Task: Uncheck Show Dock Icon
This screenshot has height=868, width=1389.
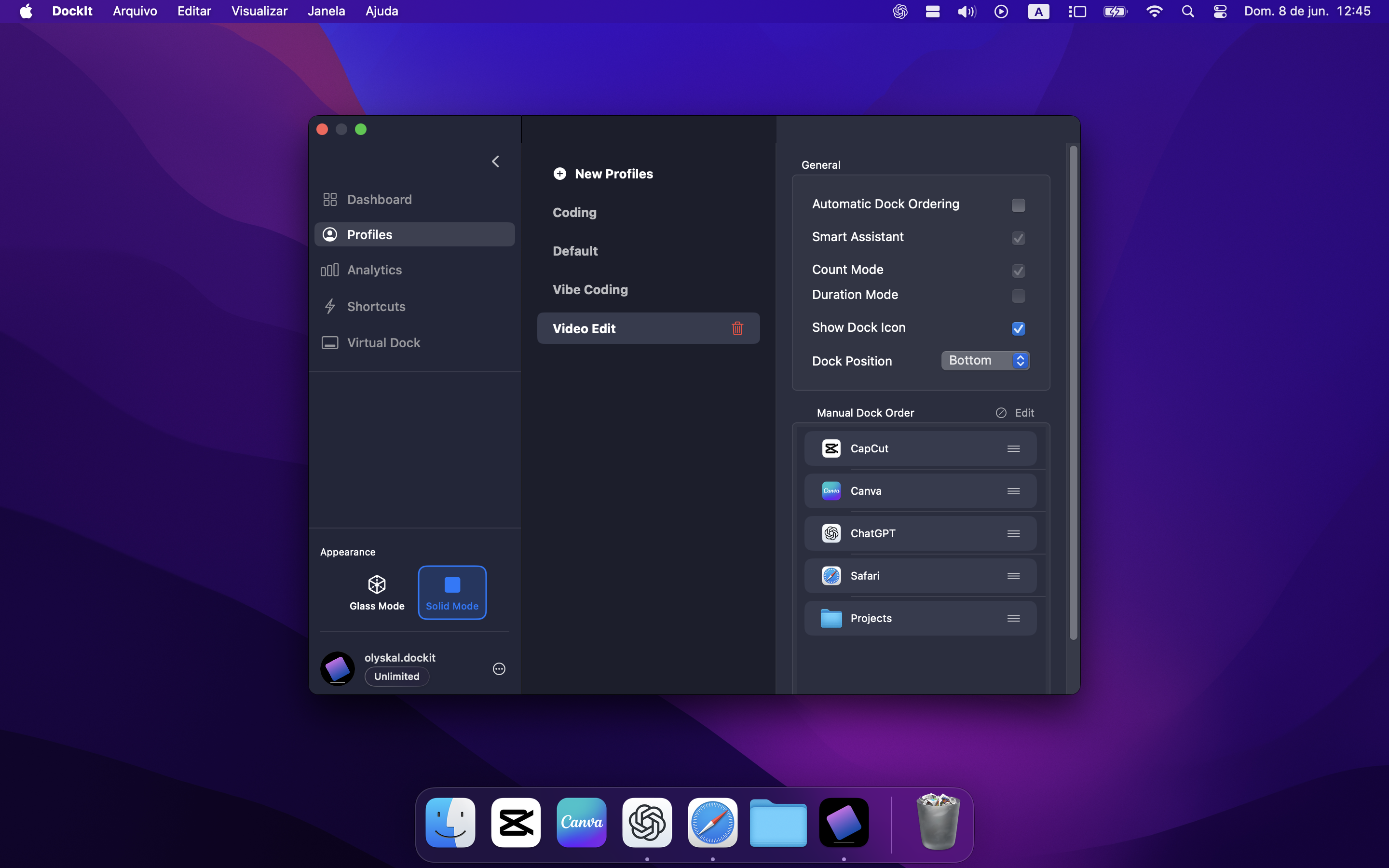Action: tap(1018, 328)
